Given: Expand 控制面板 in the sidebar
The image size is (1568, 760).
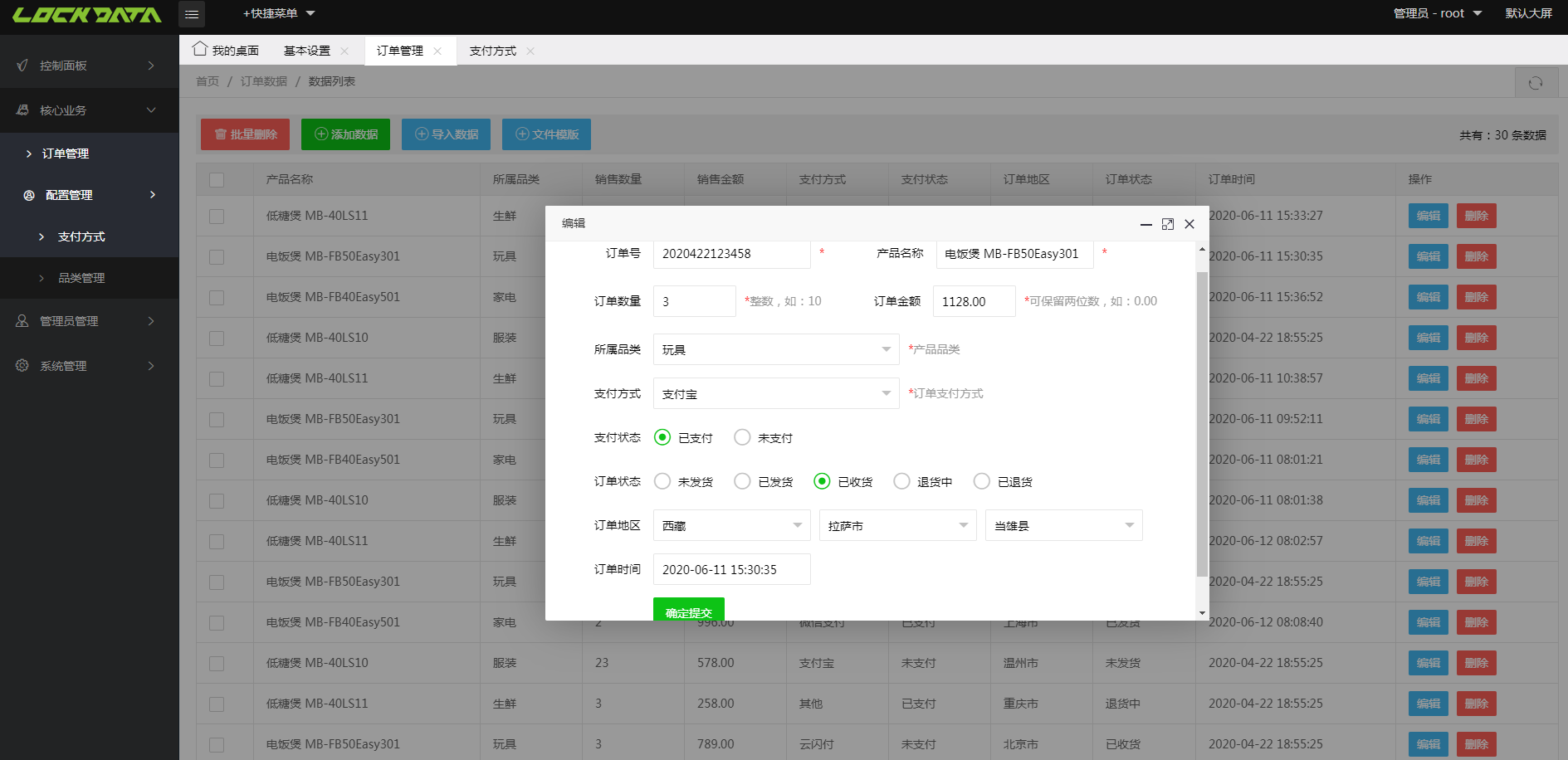Looking at the screenshot, I should pyautogui.click(x=89, y=66).
